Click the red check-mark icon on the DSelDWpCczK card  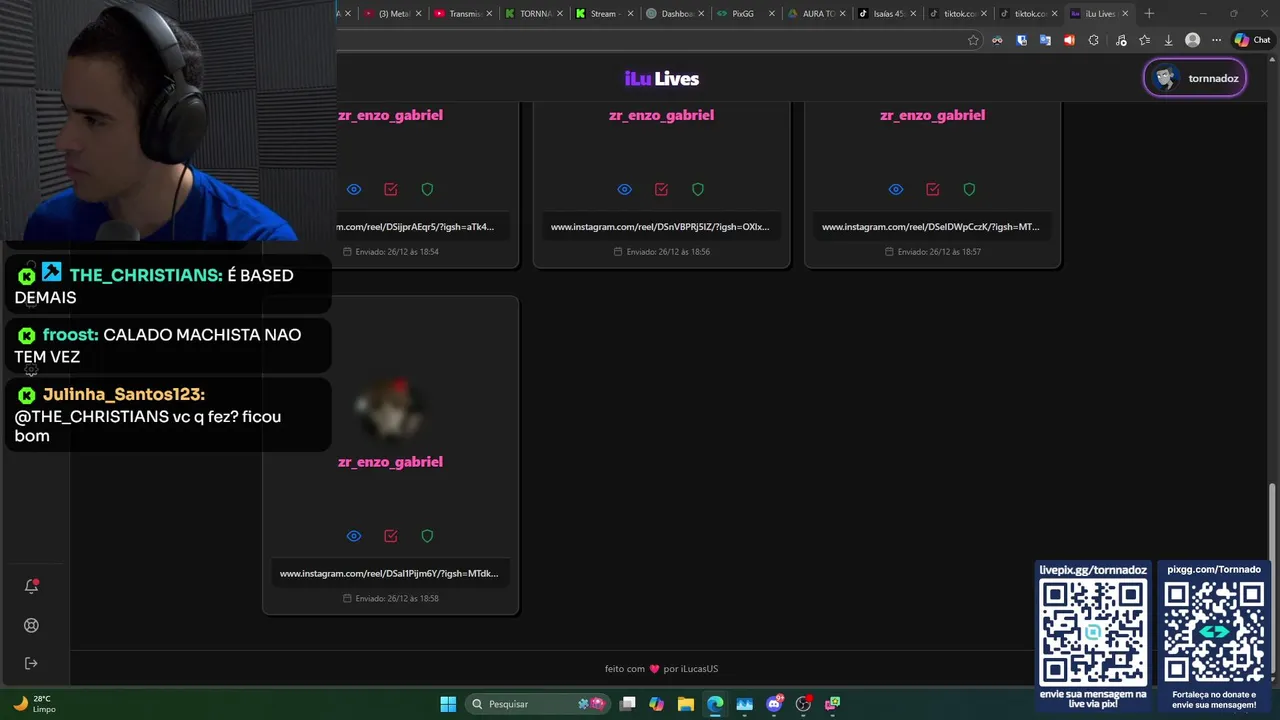[932, 189]
